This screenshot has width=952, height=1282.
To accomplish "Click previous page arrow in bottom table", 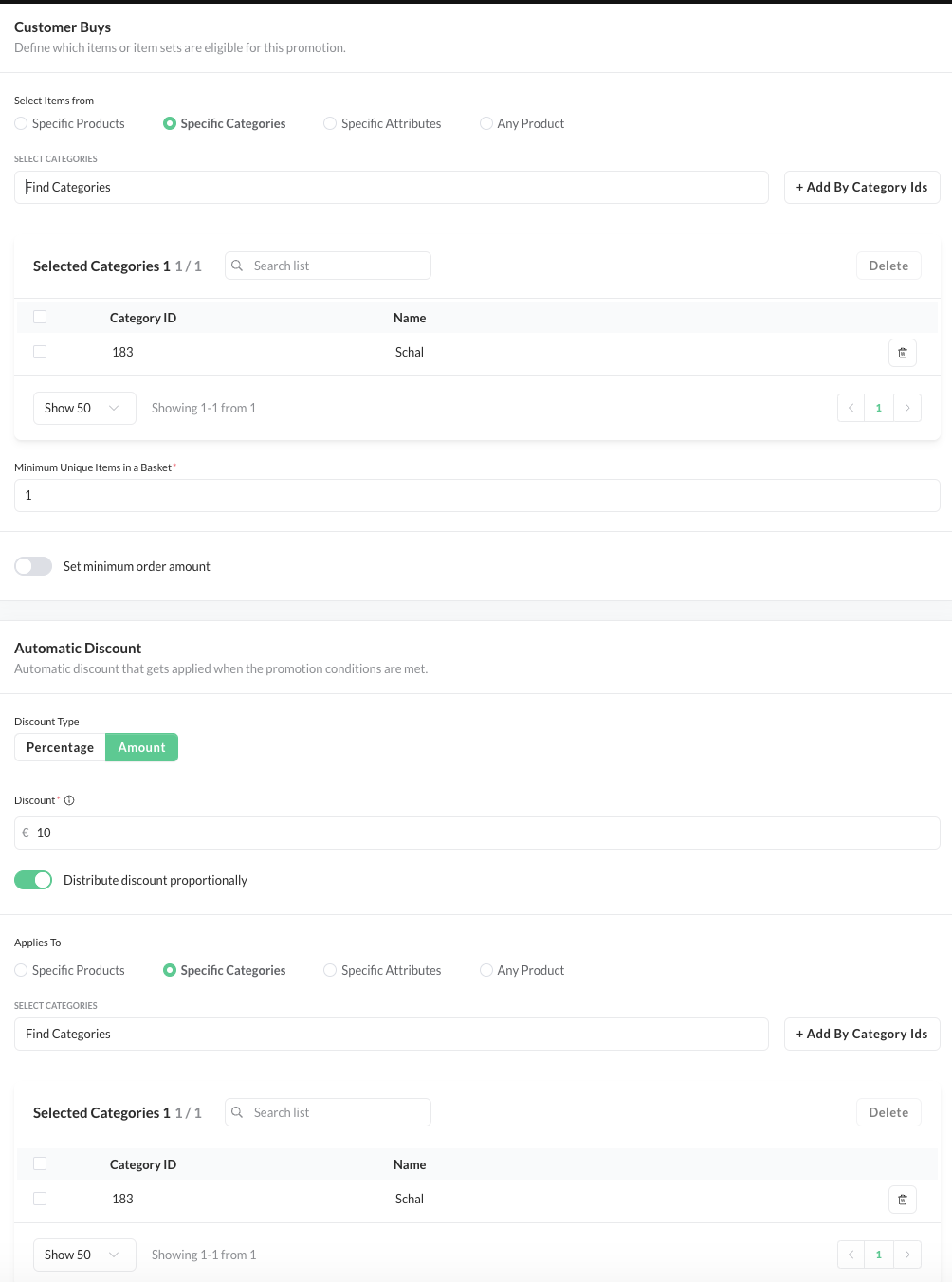I will pos(851,1255).
